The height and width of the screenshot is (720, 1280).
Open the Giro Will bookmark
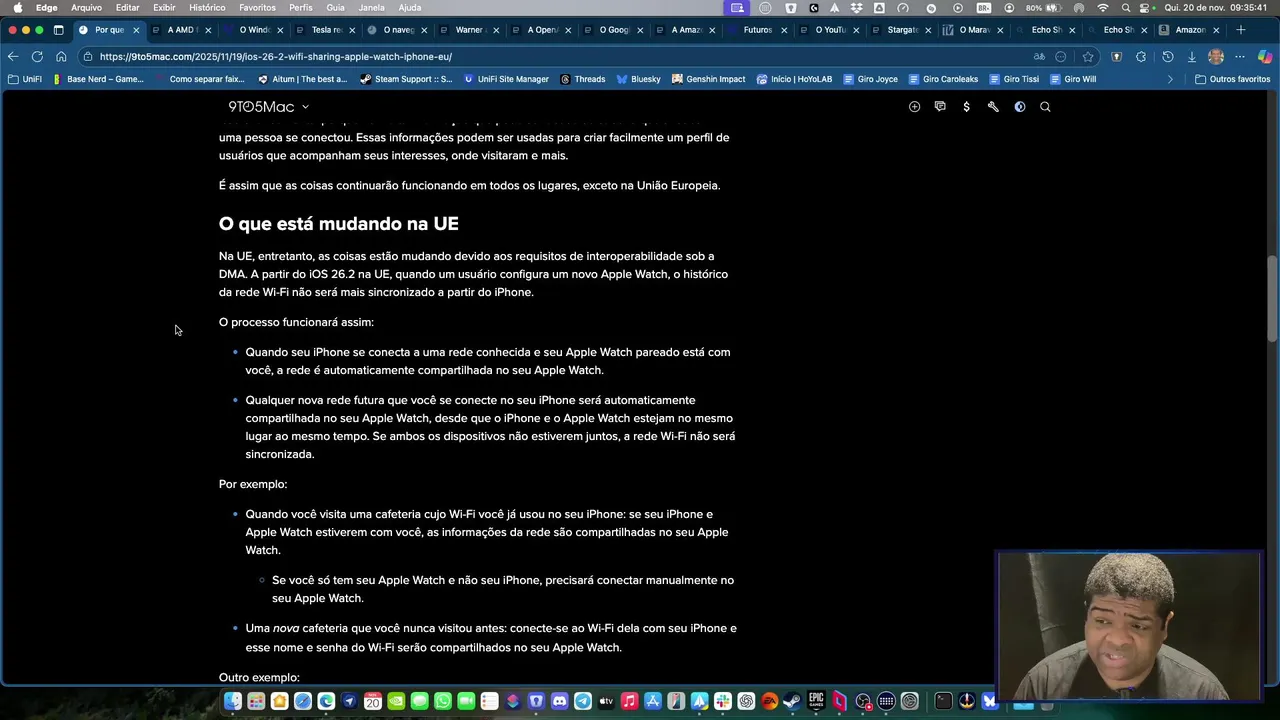click(1073, 79)
